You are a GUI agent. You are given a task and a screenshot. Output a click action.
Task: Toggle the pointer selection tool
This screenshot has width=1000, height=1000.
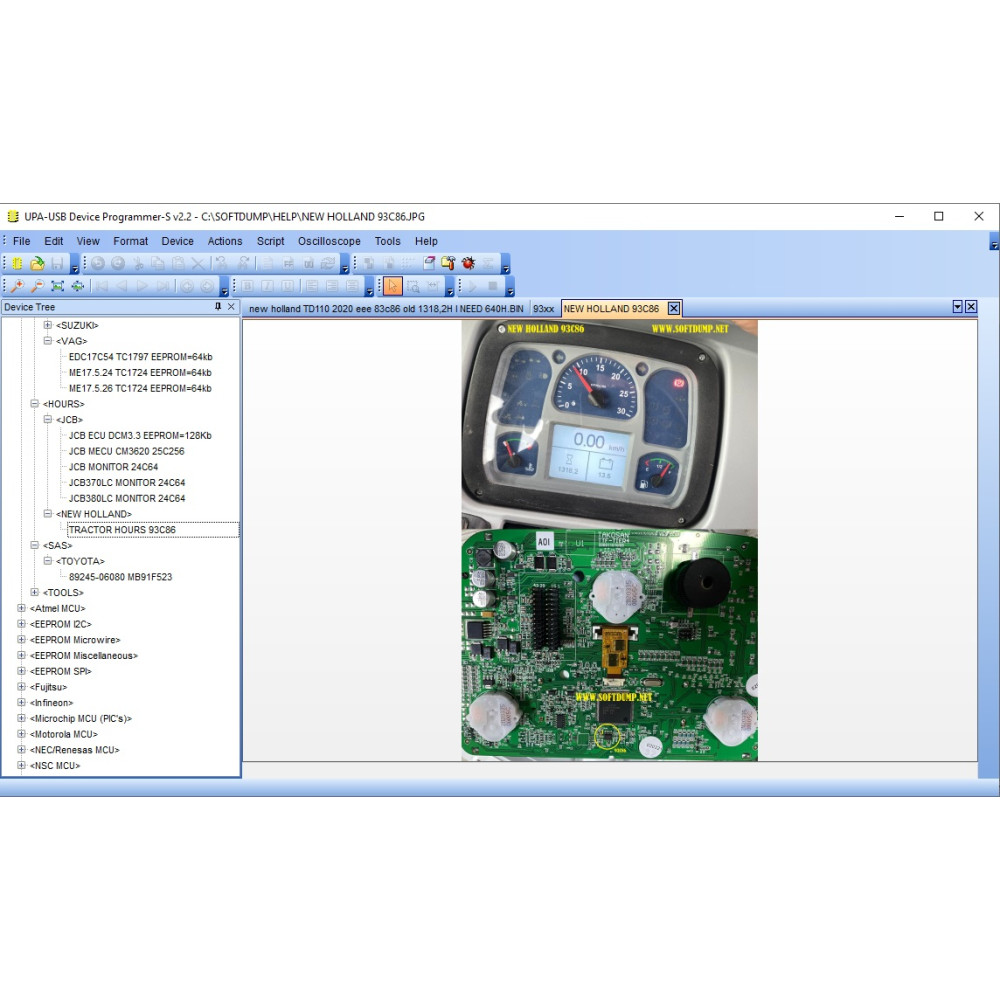[393, 286]
